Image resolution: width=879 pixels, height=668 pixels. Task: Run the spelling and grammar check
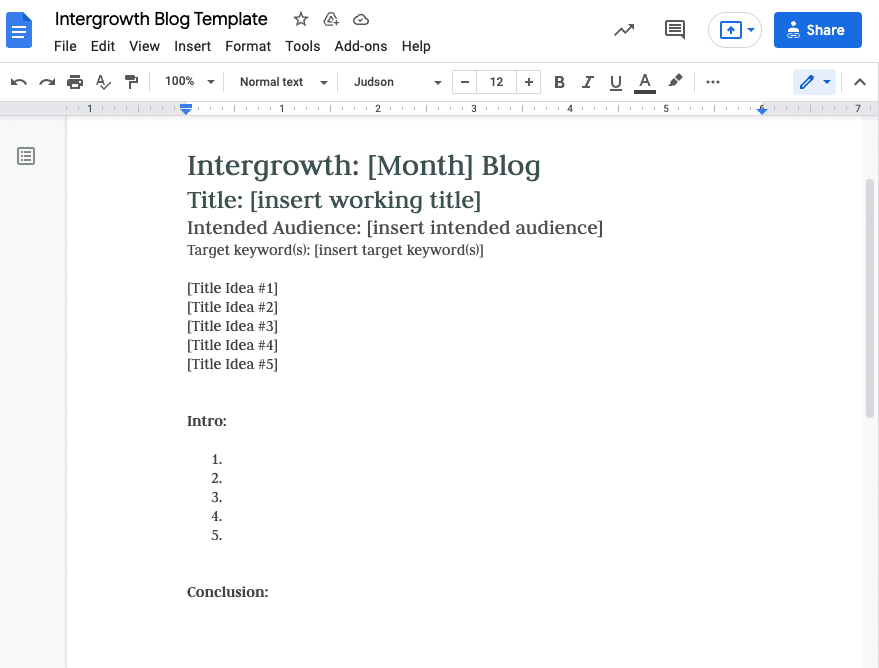[103, 82]
